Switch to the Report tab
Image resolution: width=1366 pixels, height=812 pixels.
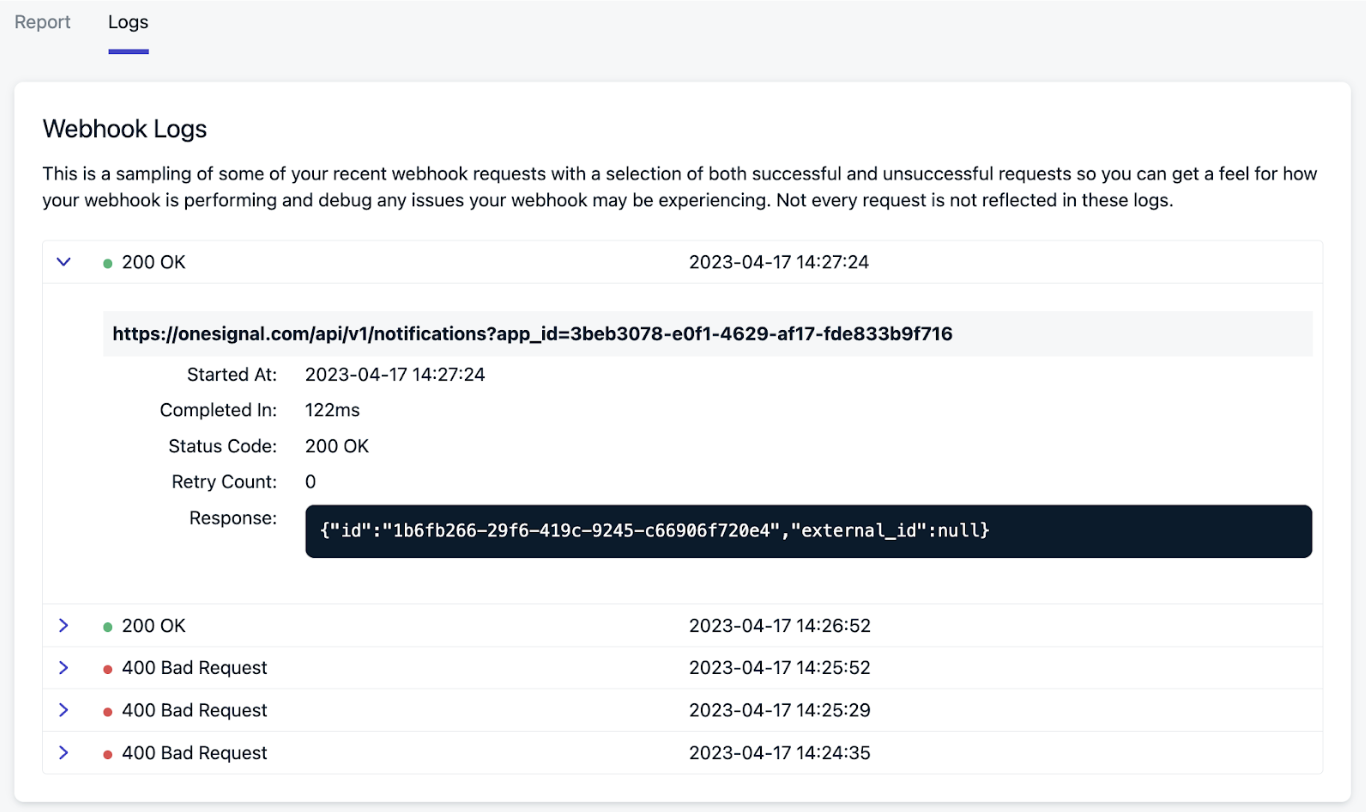[x=42, y=22]
